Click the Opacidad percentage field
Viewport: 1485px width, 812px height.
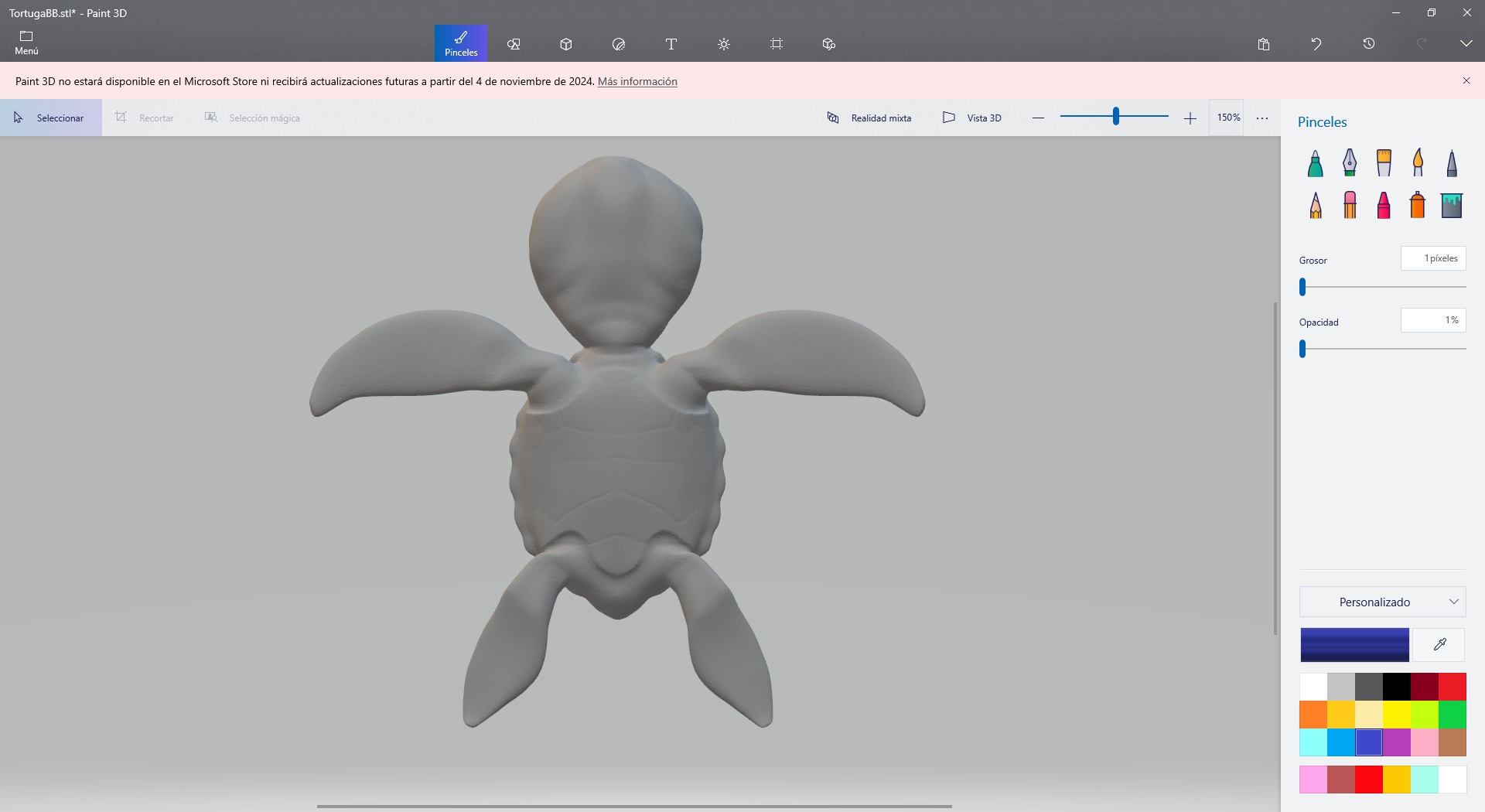(x=1433, y=320)
